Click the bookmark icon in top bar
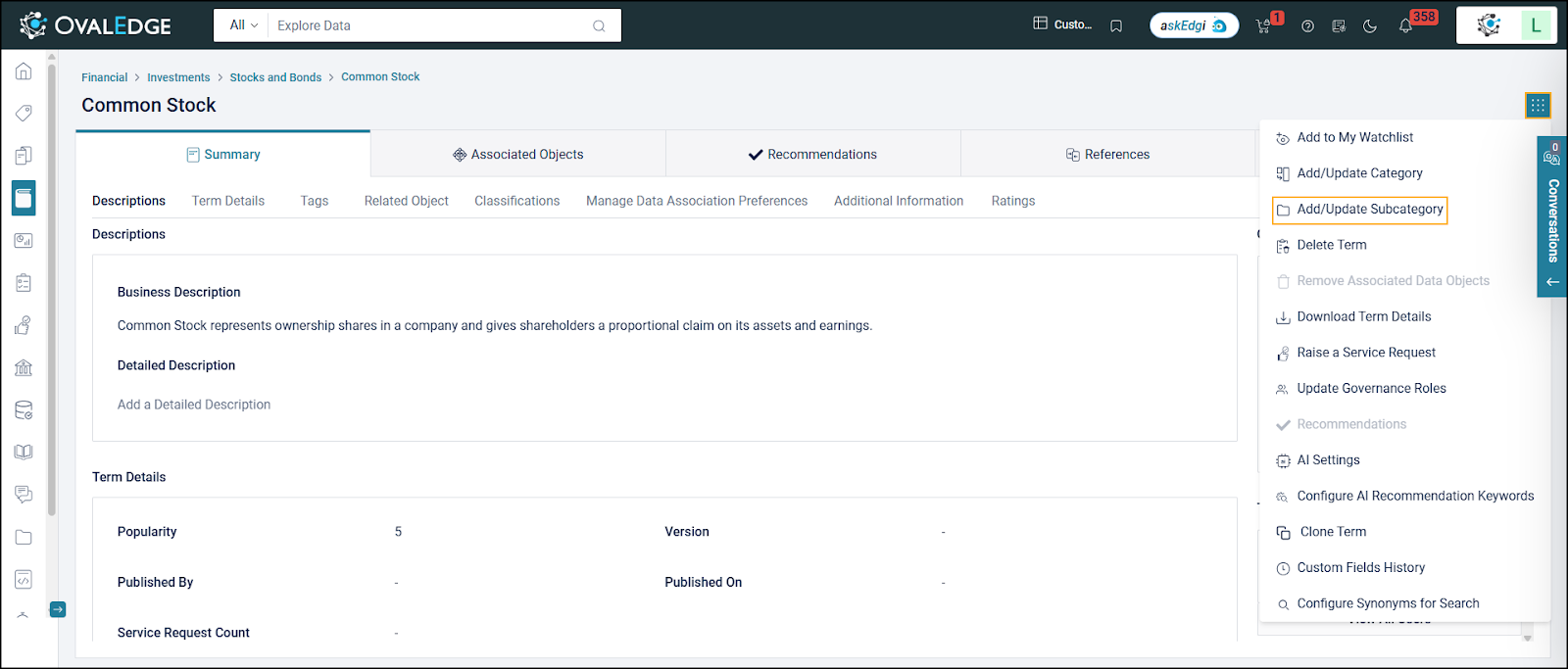The width and height of the screenshot is (1568, 669). click(x=1116, y=26)
